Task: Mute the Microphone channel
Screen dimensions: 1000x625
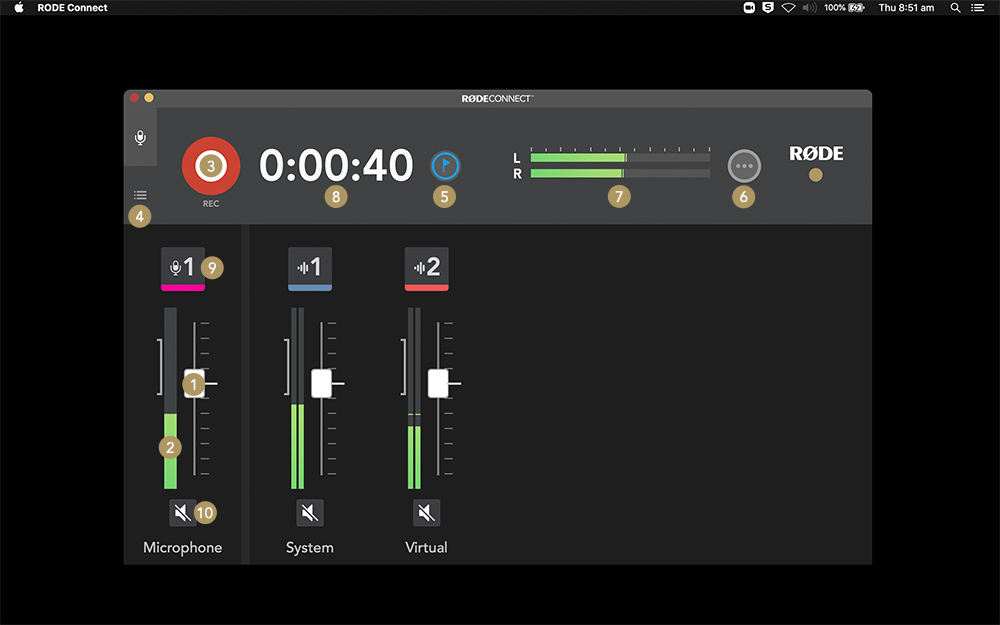Action: [183, 513]
